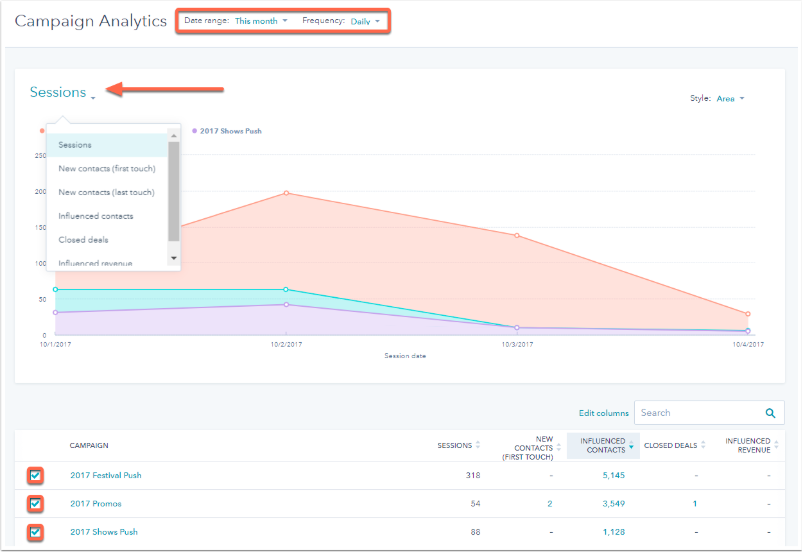Sort by Influenced Revenue column arrows
Screen dimensions: 802x552
tap(776, 445)
